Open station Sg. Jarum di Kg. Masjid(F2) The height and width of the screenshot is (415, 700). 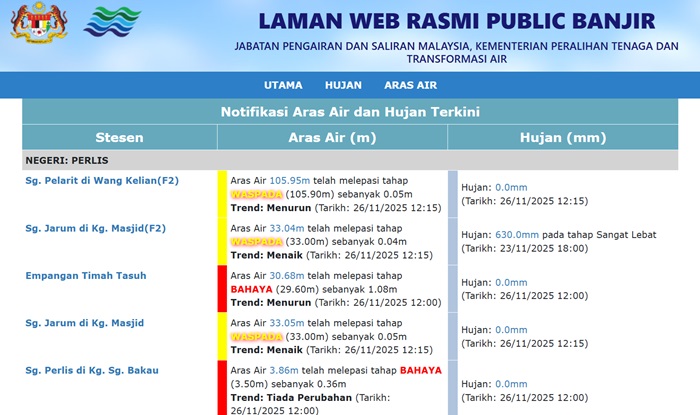(x=96, y=228)
